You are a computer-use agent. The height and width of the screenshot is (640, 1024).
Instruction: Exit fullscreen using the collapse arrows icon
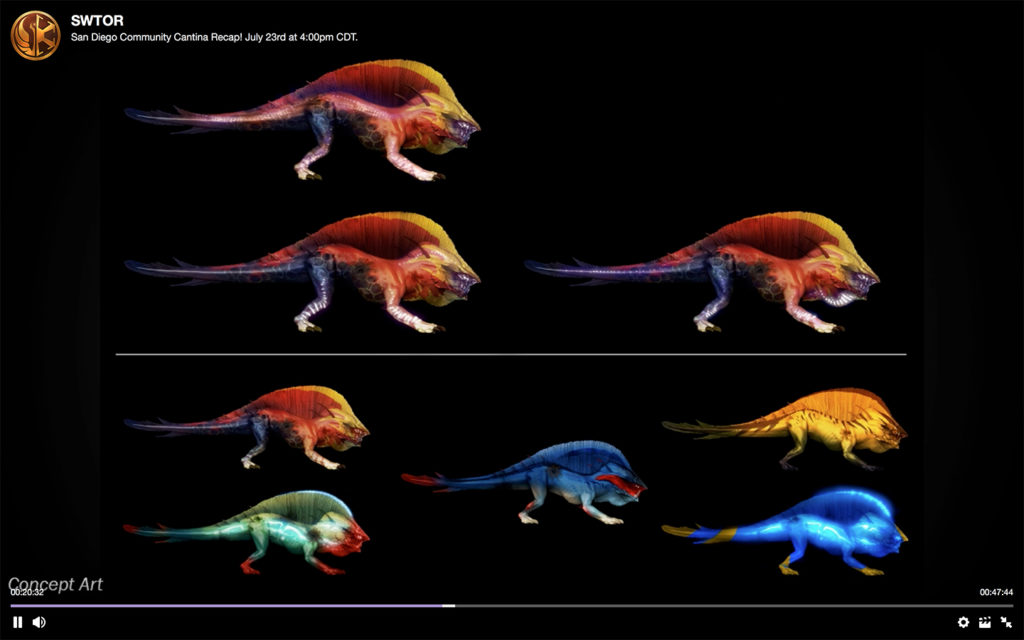[x=1006, y=622]
